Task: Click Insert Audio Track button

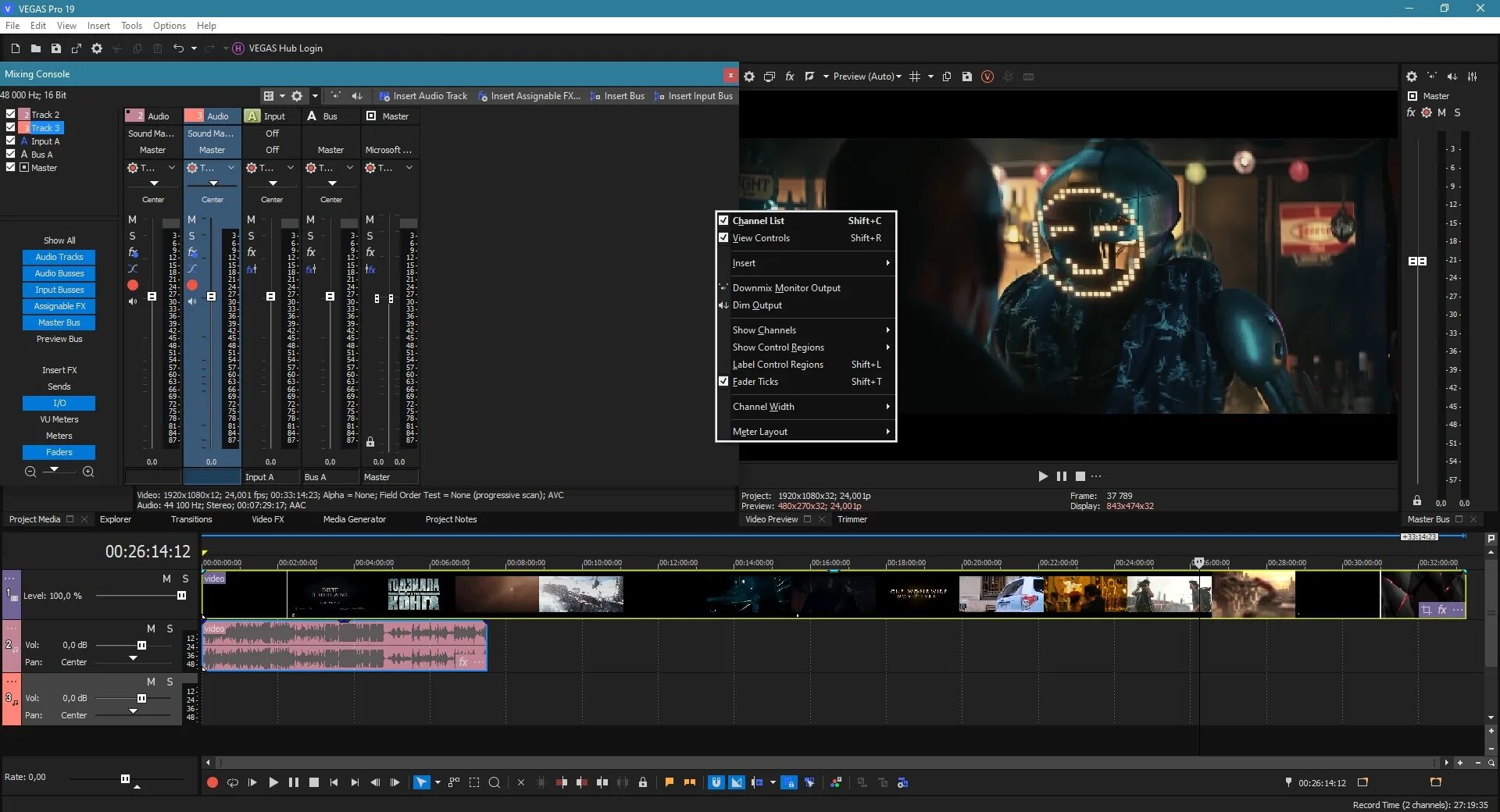Action: (x=423, y=96)
